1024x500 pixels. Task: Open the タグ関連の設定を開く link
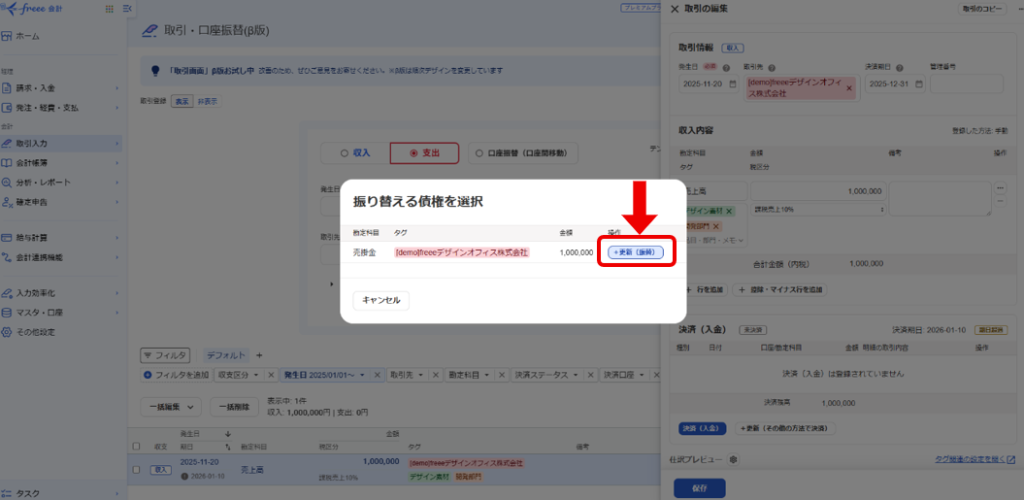975,460
